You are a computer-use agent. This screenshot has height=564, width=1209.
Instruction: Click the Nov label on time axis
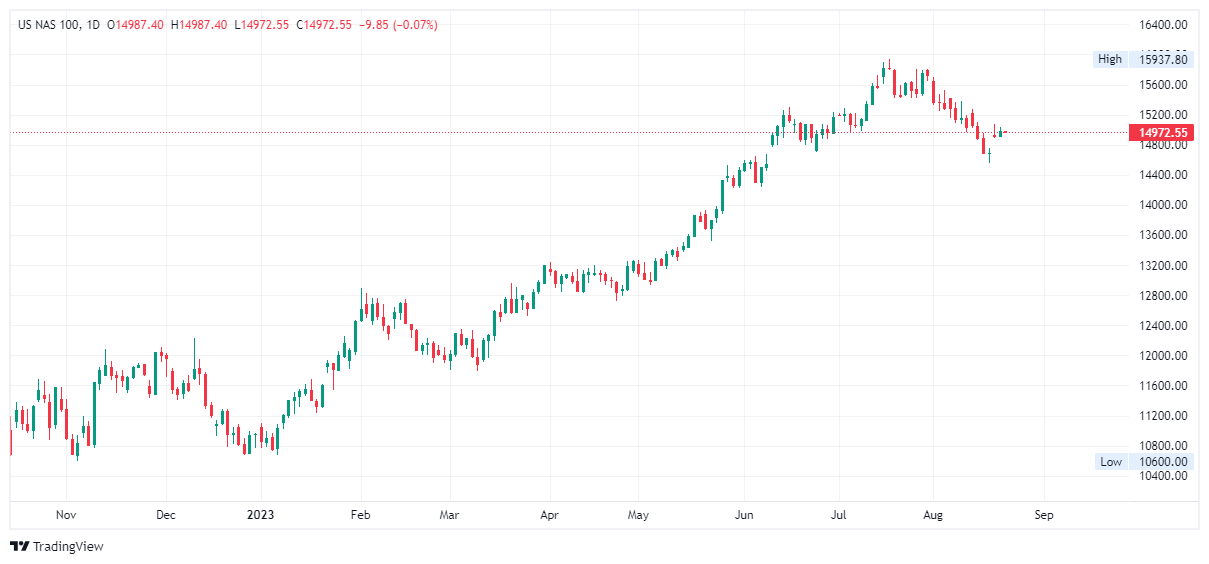[66, 516]
